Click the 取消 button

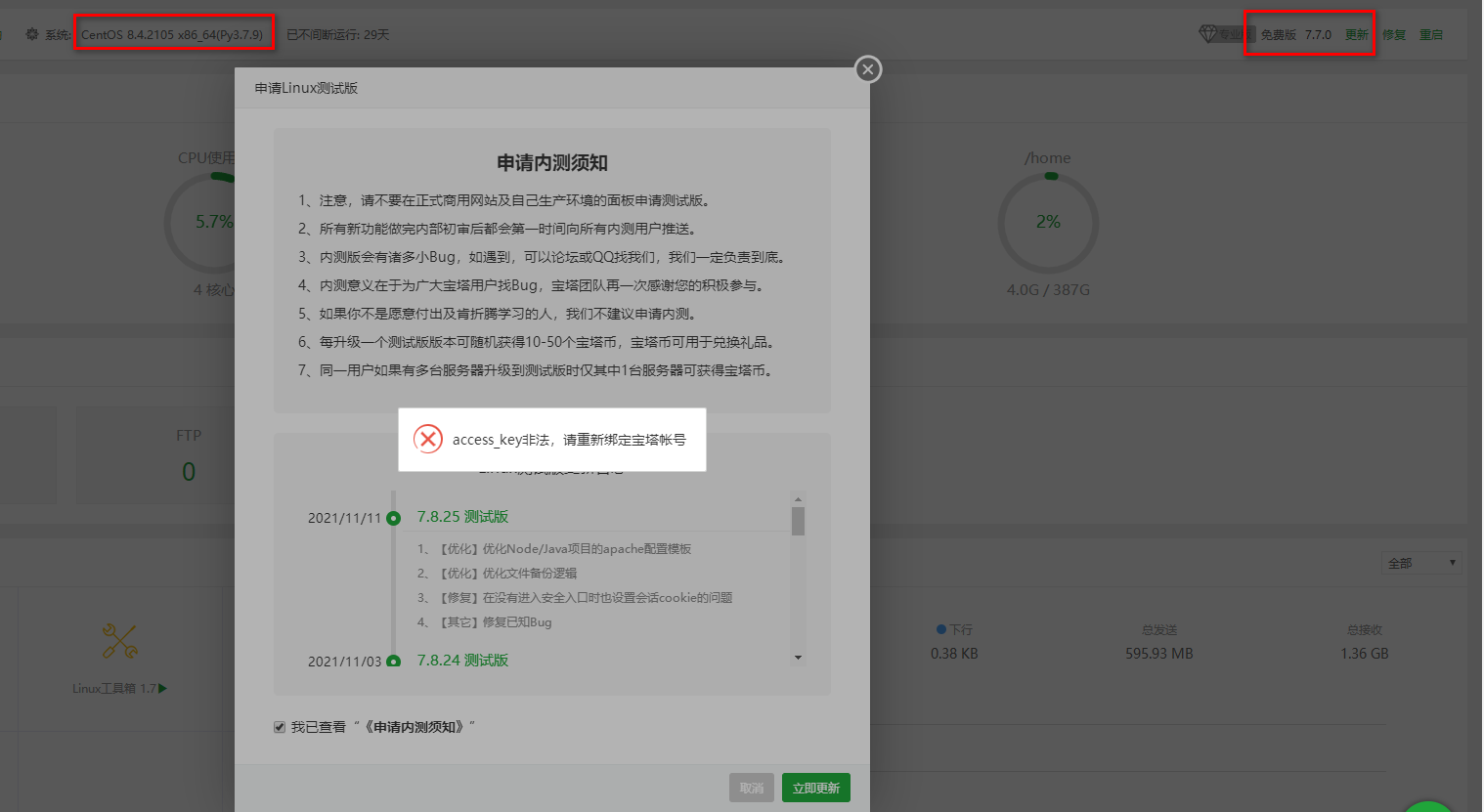[x=752, y=788]
